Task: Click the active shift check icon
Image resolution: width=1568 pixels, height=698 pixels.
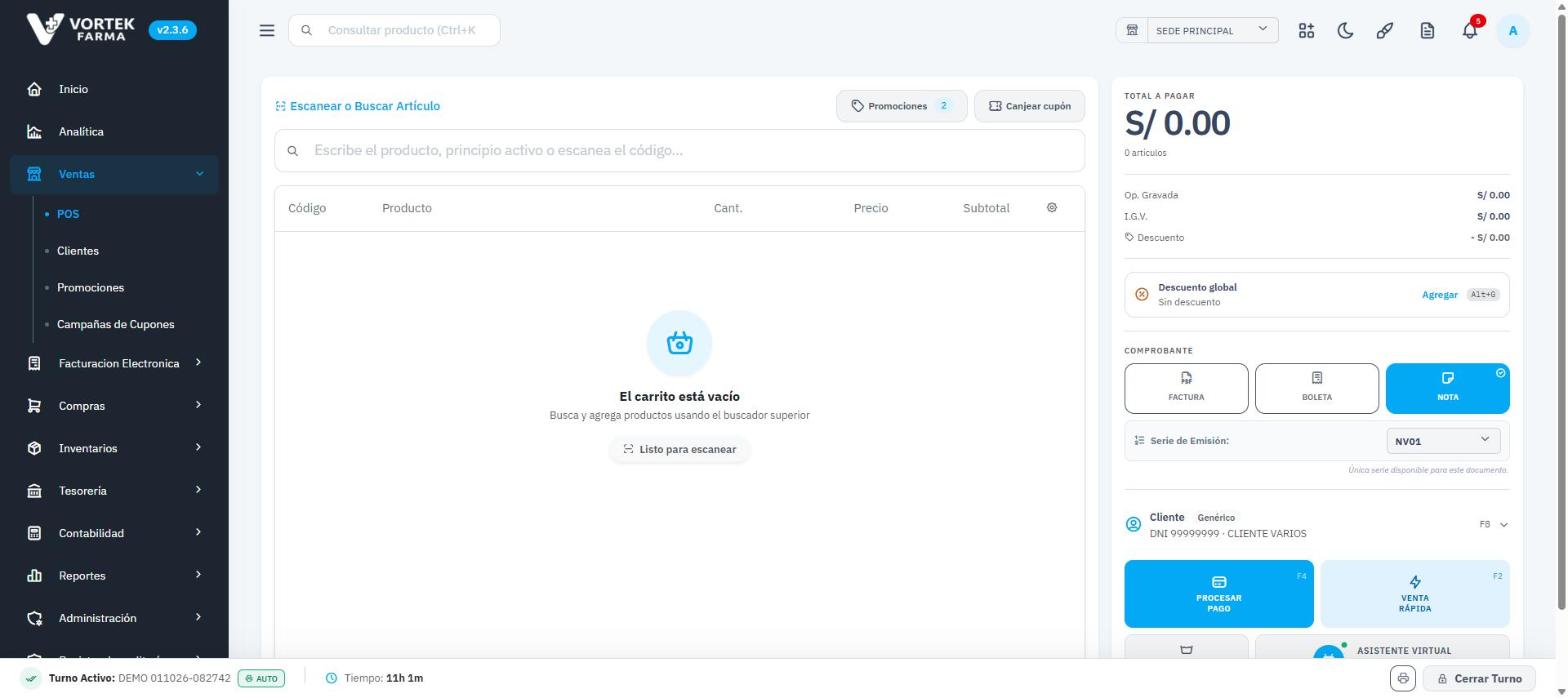Action: tap(31, 678)
